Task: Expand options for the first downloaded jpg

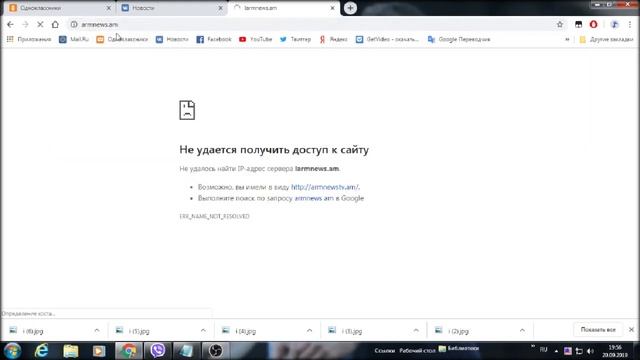Action: [97, 331]
